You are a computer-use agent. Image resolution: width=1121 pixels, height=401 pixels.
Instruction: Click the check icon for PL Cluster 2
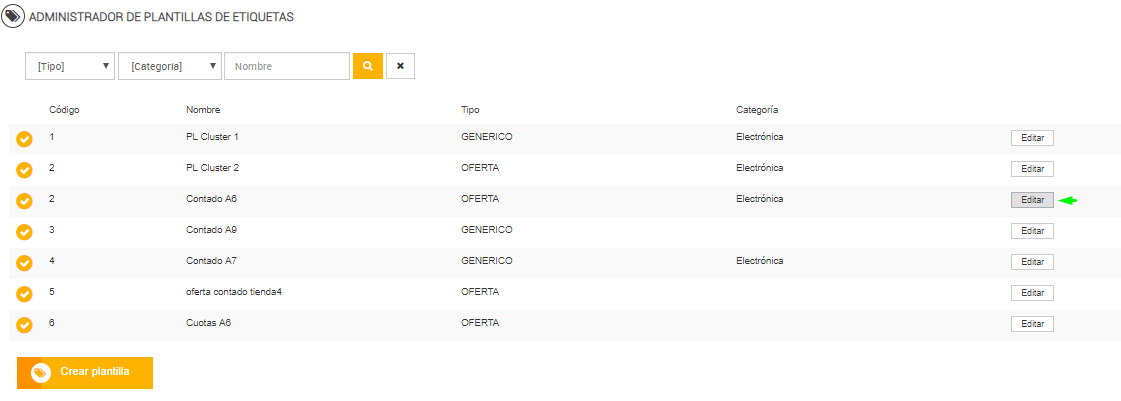24,170
